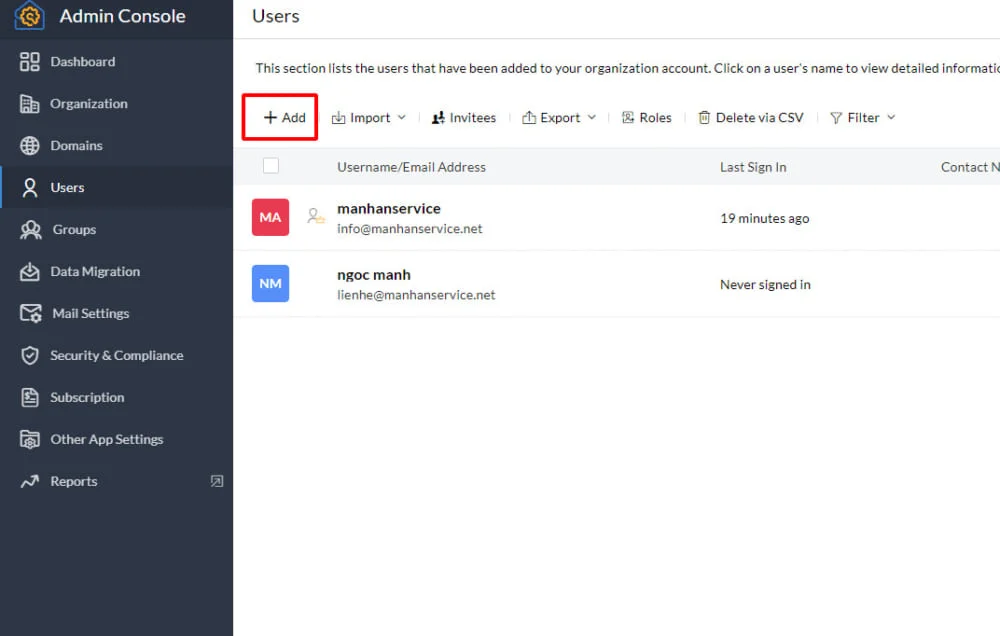Viewport: 1000px width, 636px height.
Task: Expand the Import dropdown
Action: tap(368, 117)
